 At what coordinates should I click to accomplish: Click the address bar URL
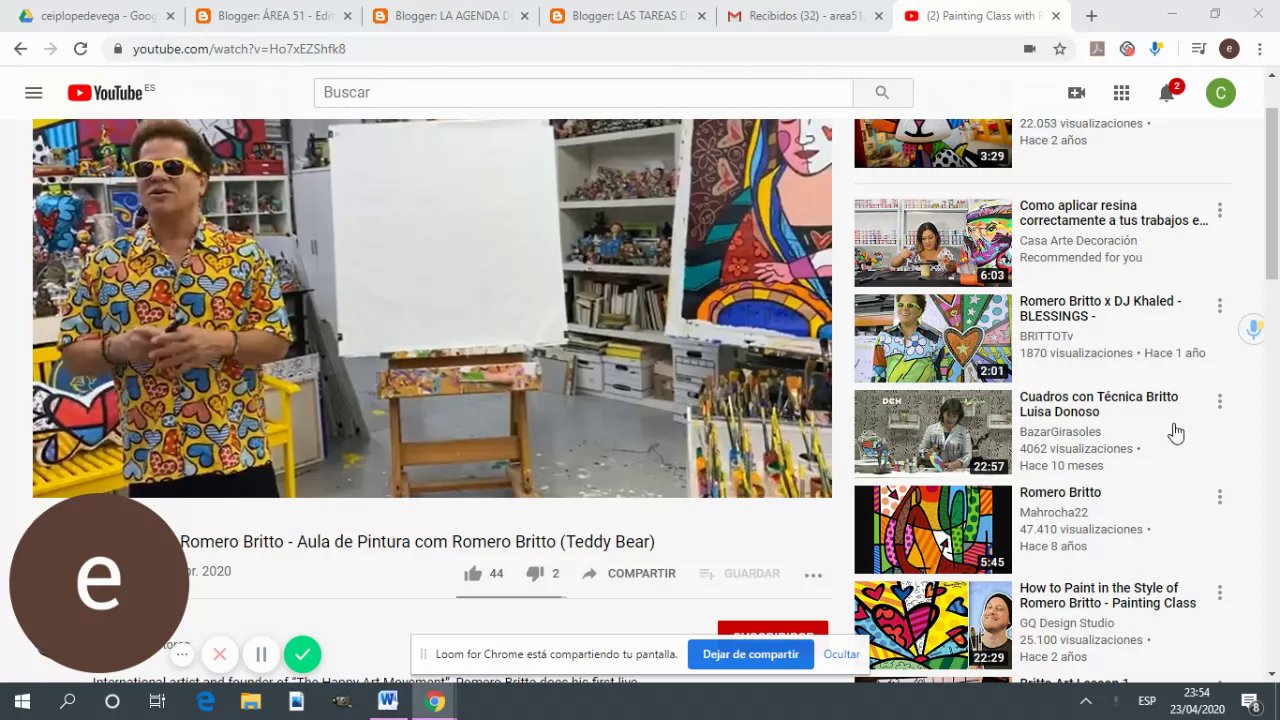coord(239,48)
